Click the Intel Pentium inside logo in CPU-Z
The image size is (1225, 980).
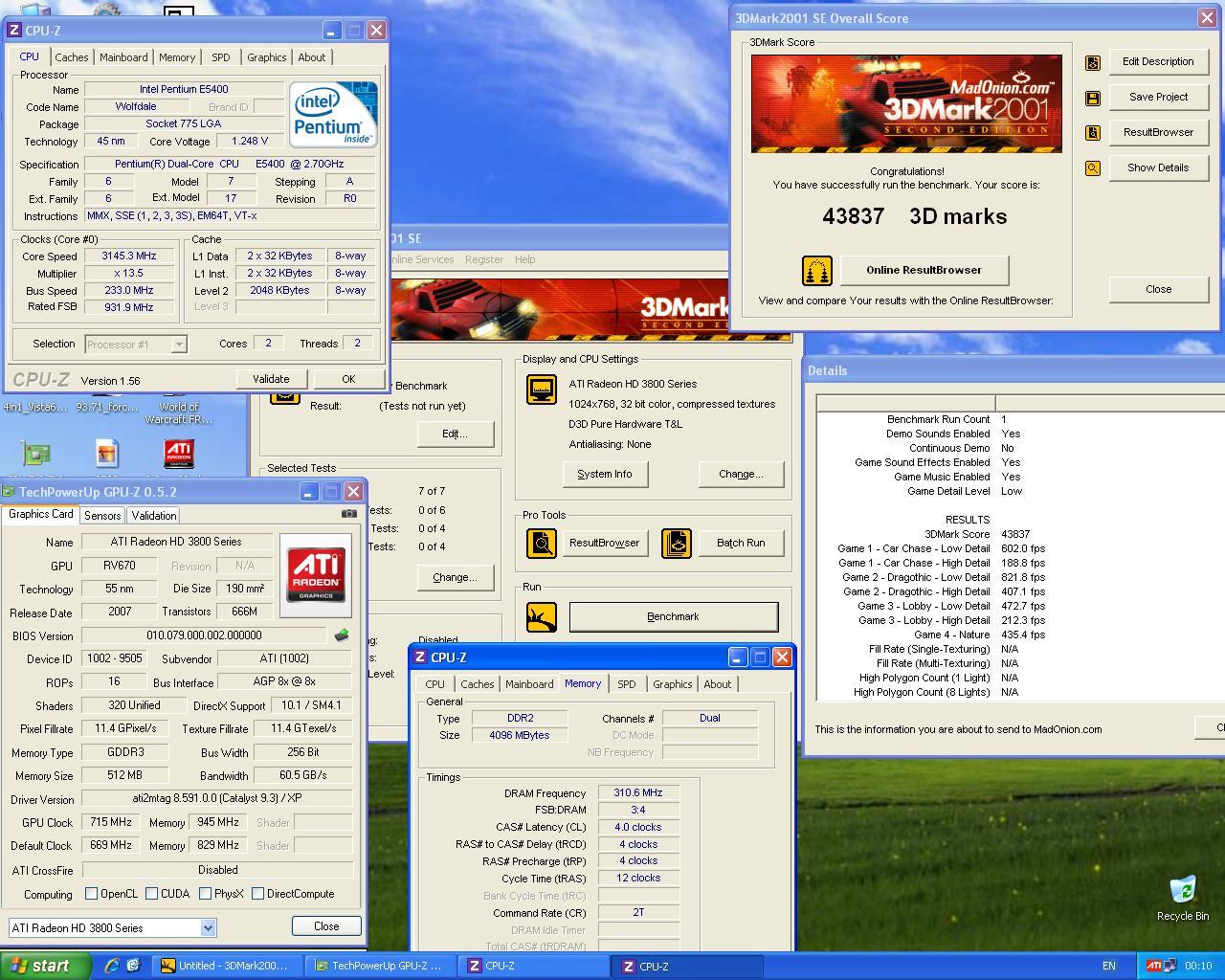334,114
